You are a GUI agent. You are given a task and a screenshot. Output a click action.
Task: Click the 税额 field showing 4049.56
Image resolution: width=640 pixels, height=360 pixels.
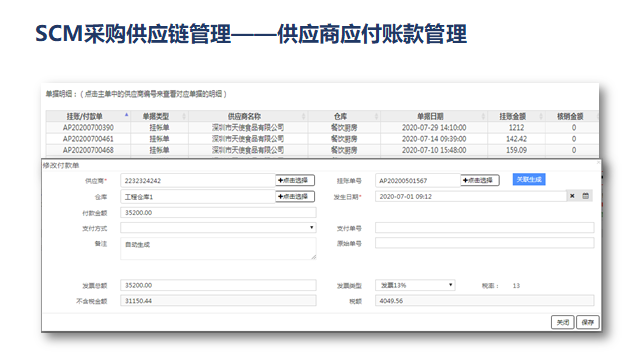(x=484, y=301)
